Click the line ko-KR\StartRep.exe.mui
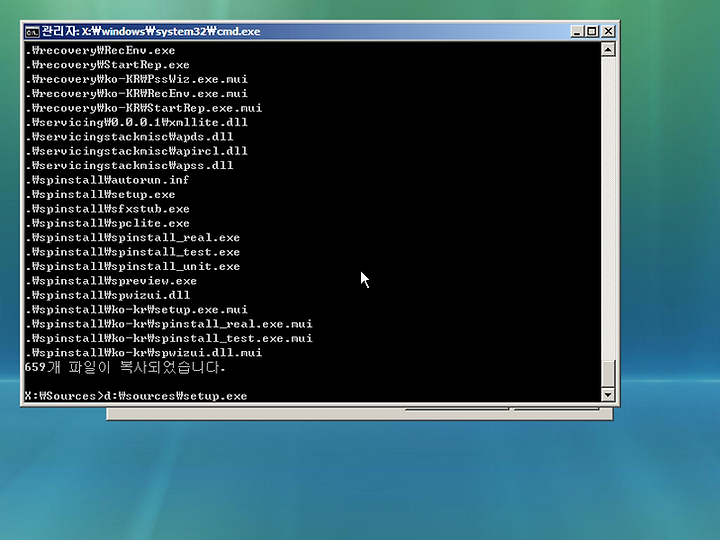The width and height of the screenshot is (720, 540). click(x=144, y=108)
